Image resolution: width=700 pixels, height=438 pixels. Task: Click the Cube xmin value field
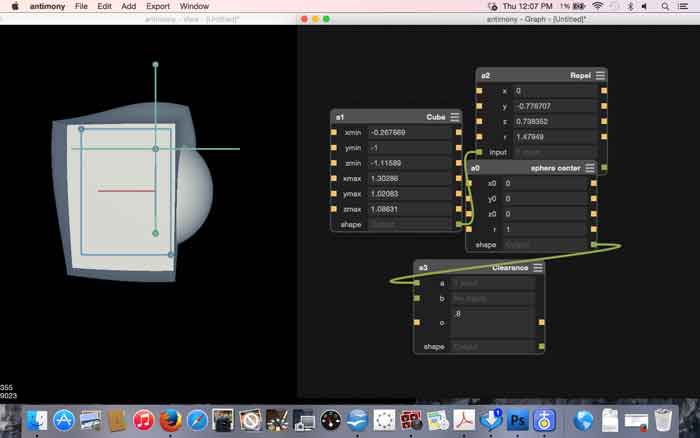click(409, 132)
